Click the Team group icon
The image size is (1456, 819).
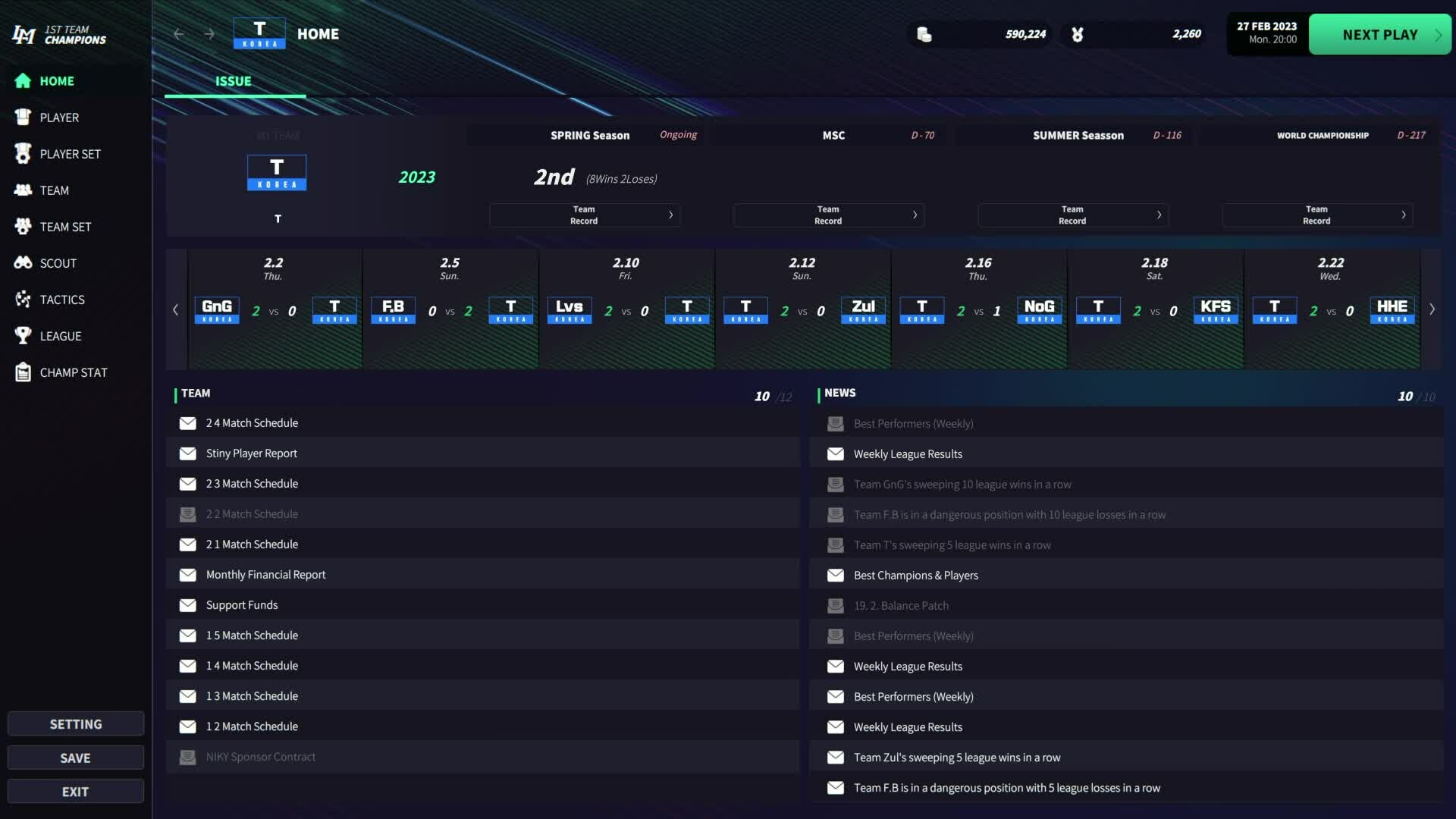(x=23, y=190)
